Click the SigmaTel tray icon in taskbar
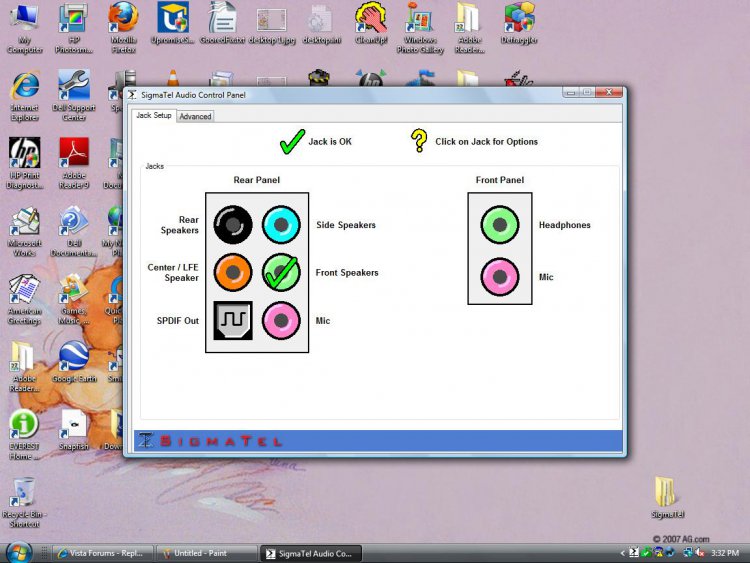 [x=634, y=552]
